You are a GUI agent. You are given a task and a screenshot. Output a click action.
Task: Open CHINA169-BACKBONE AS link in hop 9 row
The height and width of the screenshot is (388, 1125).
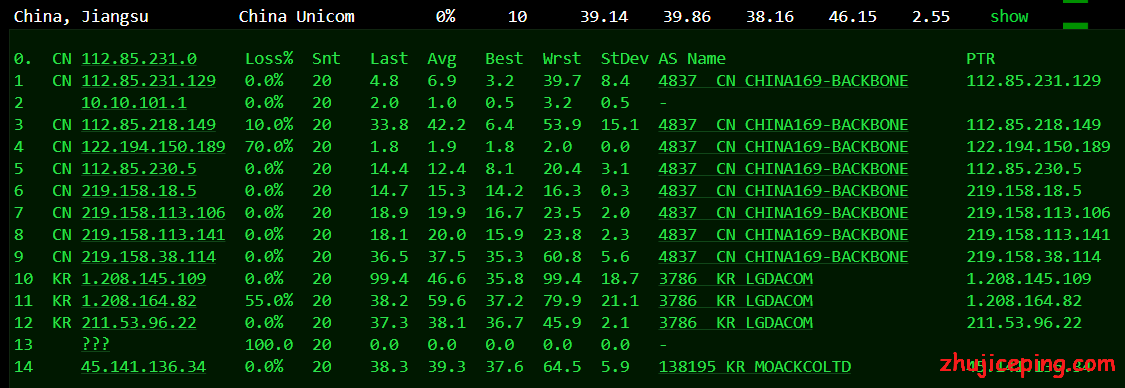(x=783, y=257)
